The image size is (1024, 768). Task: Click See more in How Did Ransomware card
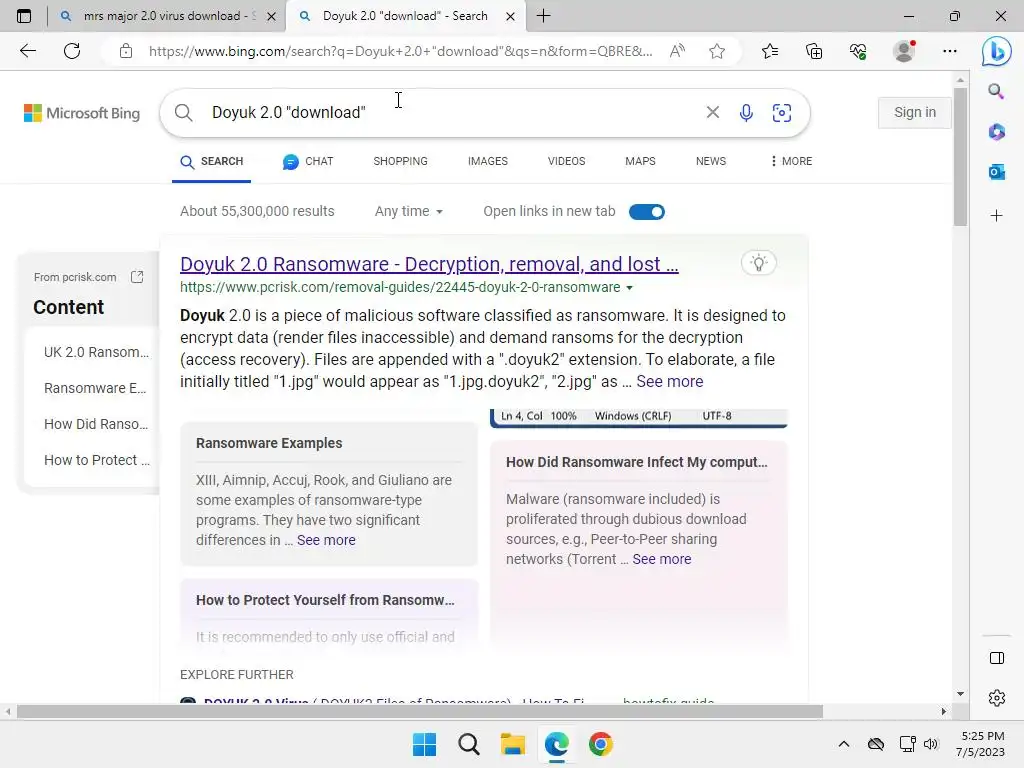pos(662,559)
